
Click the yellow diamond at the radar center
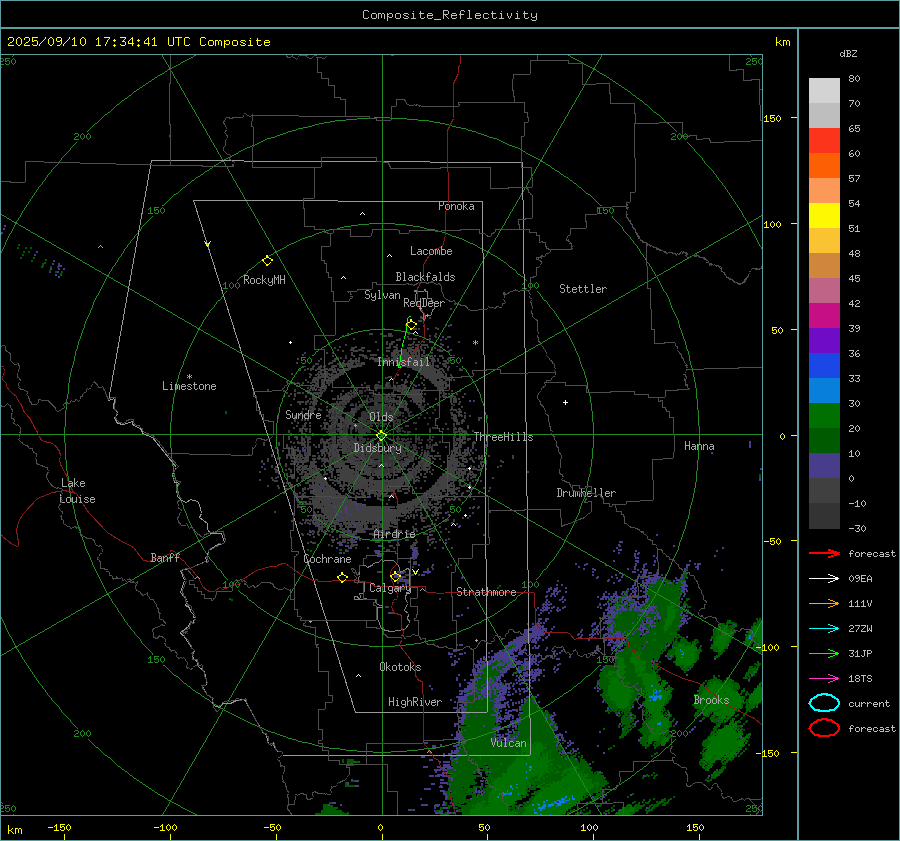pyautogui.click(x=381, y=436)
